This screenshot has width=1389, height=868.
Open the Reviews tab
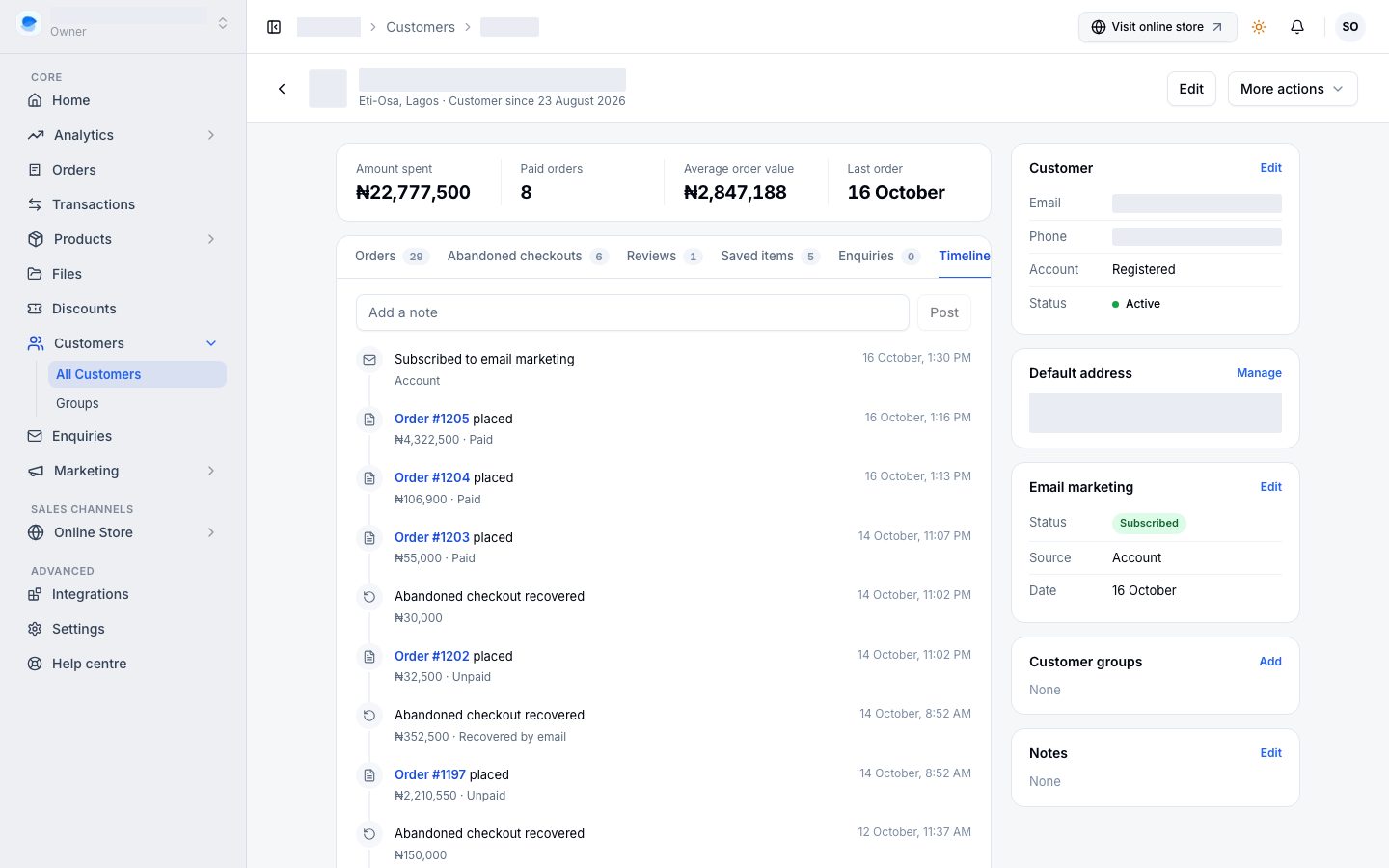(664, 257)
